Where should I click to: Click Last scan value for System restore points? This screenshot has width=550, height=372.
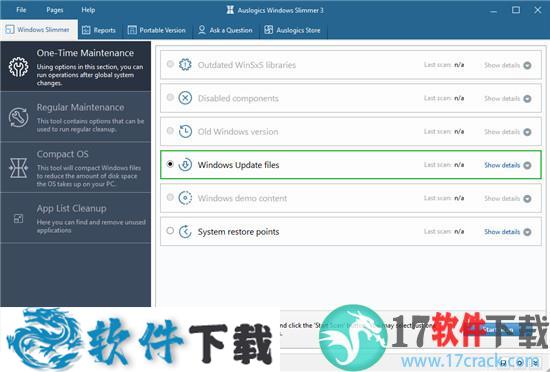(x=459, y=231)
